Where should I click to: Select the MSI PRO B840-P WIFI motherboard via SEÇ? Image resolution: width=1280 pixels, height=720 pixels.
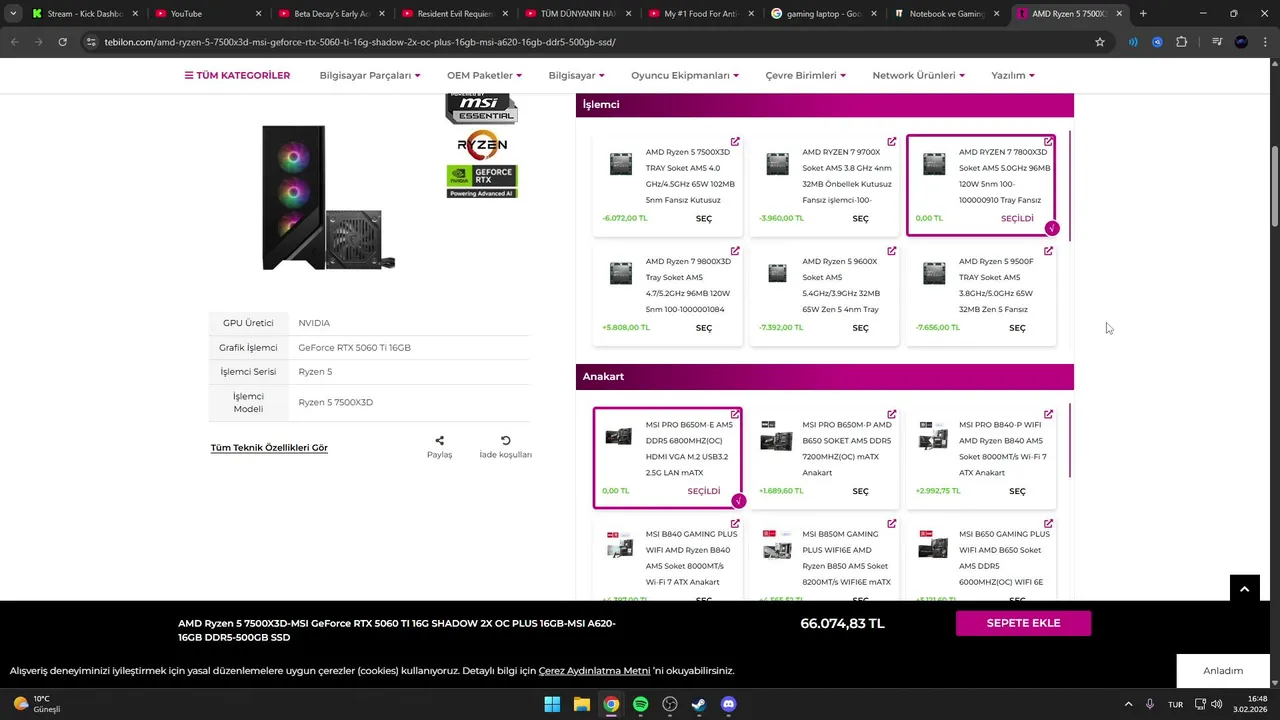click(x=1017, y=491)
